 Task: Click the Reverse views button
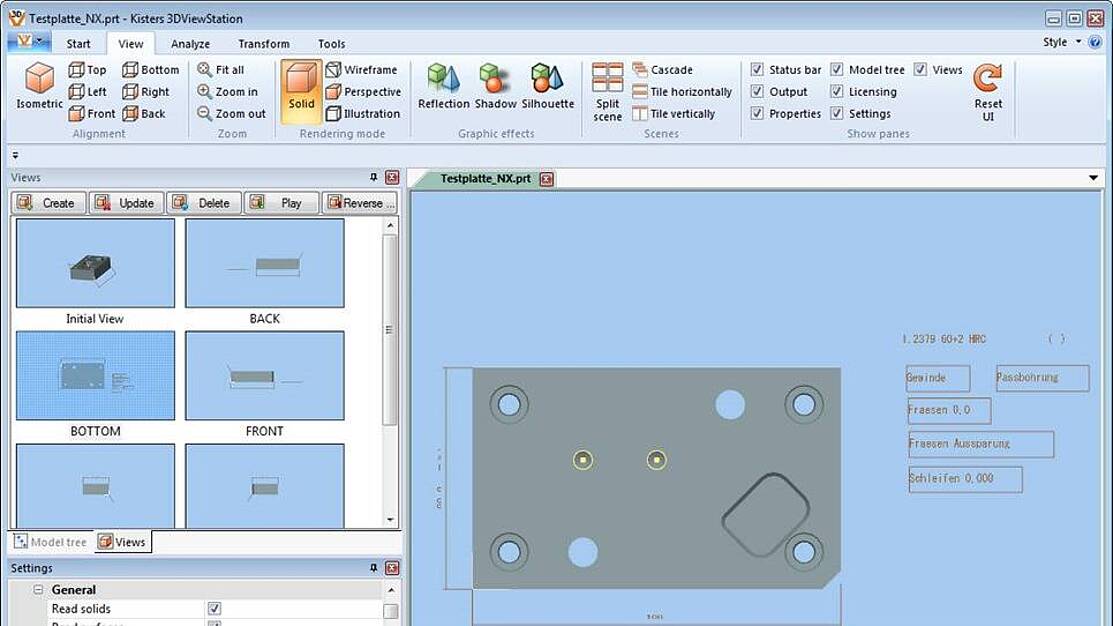point(360,203)
